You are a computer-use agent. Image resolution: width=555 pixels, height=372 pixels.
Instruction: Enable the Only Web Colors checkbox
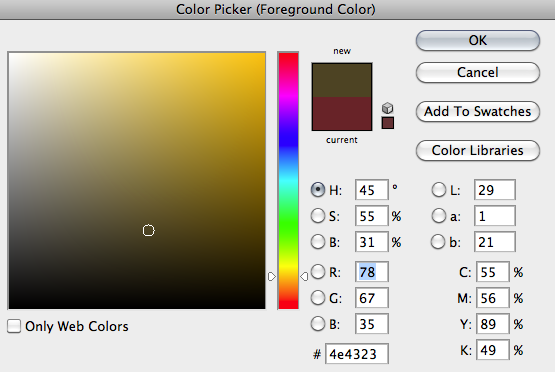pyautogui.click(x=14, y=326)
